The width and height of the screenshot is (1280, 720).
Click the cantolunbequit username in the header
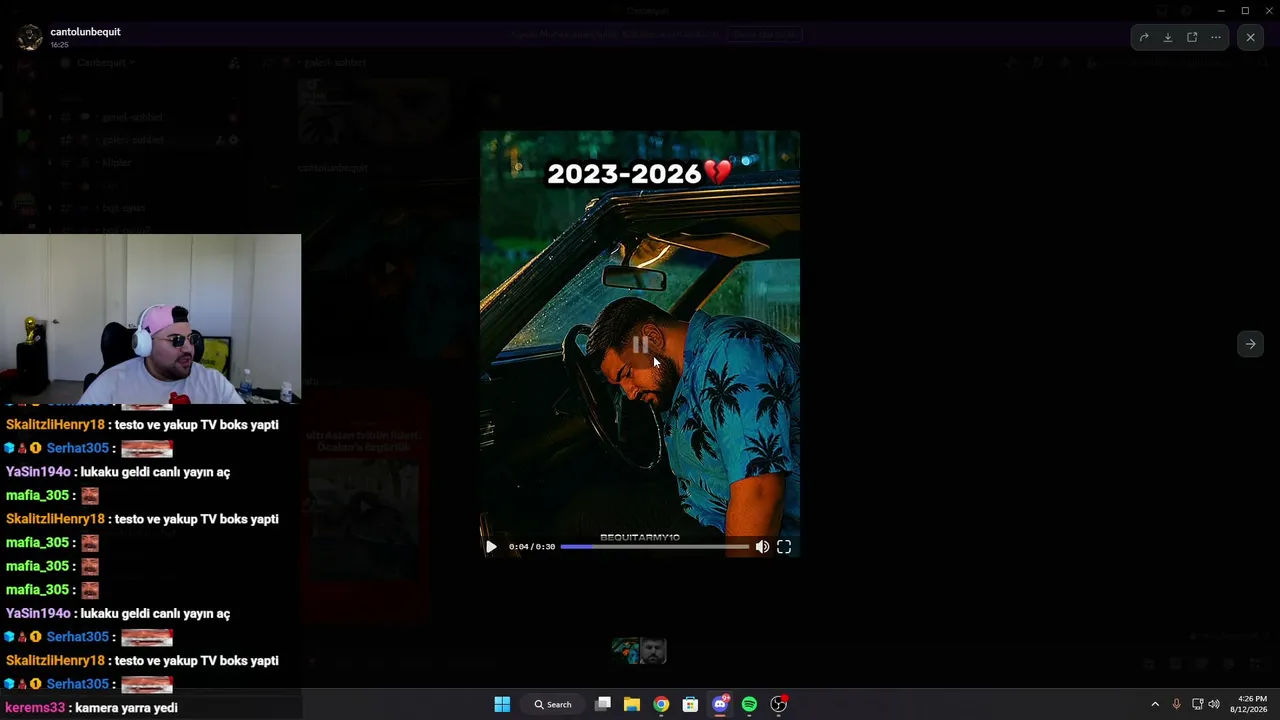pos(85,32)
